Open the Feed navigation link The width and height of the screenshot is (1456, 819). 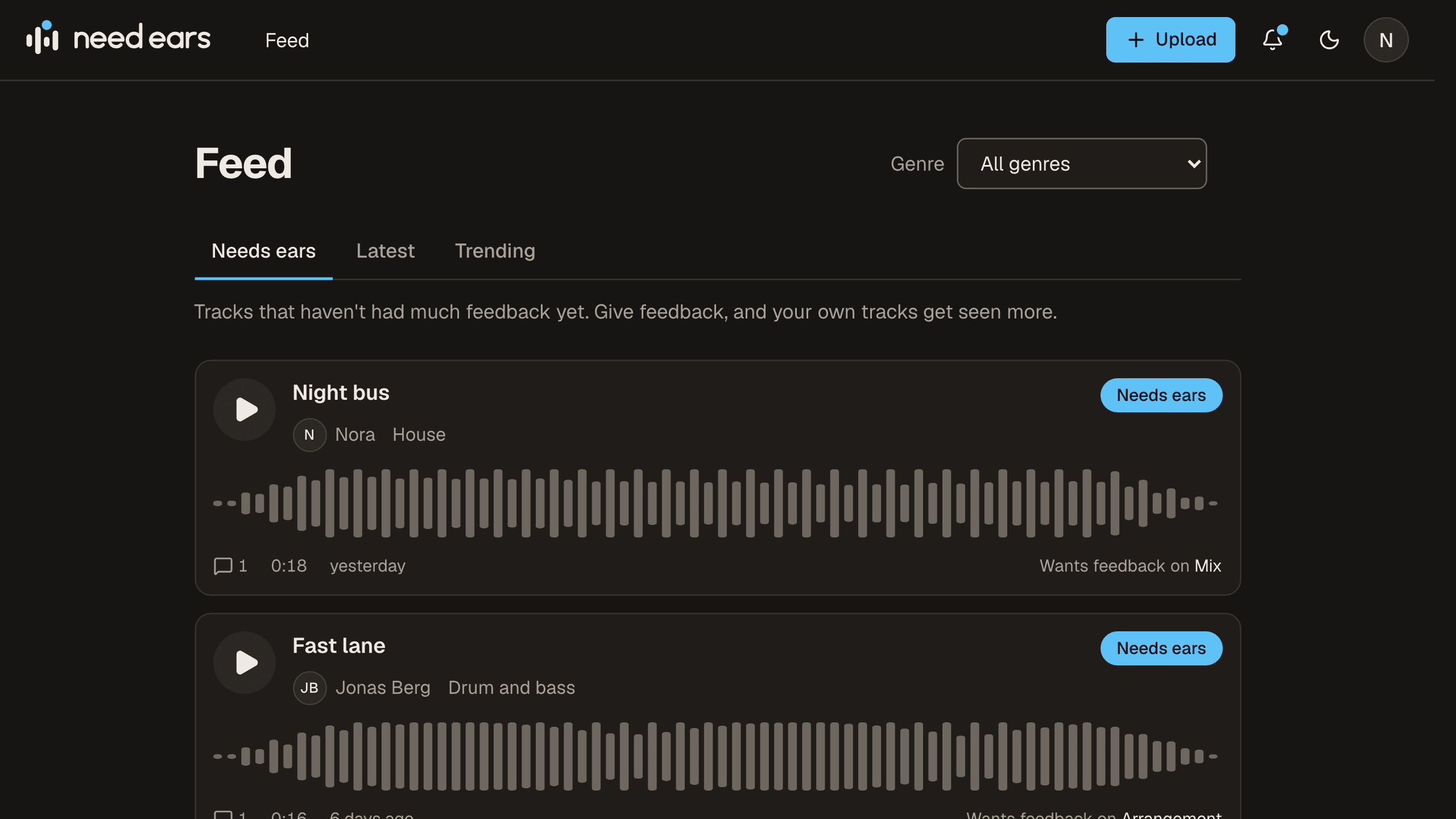[287, 40]
